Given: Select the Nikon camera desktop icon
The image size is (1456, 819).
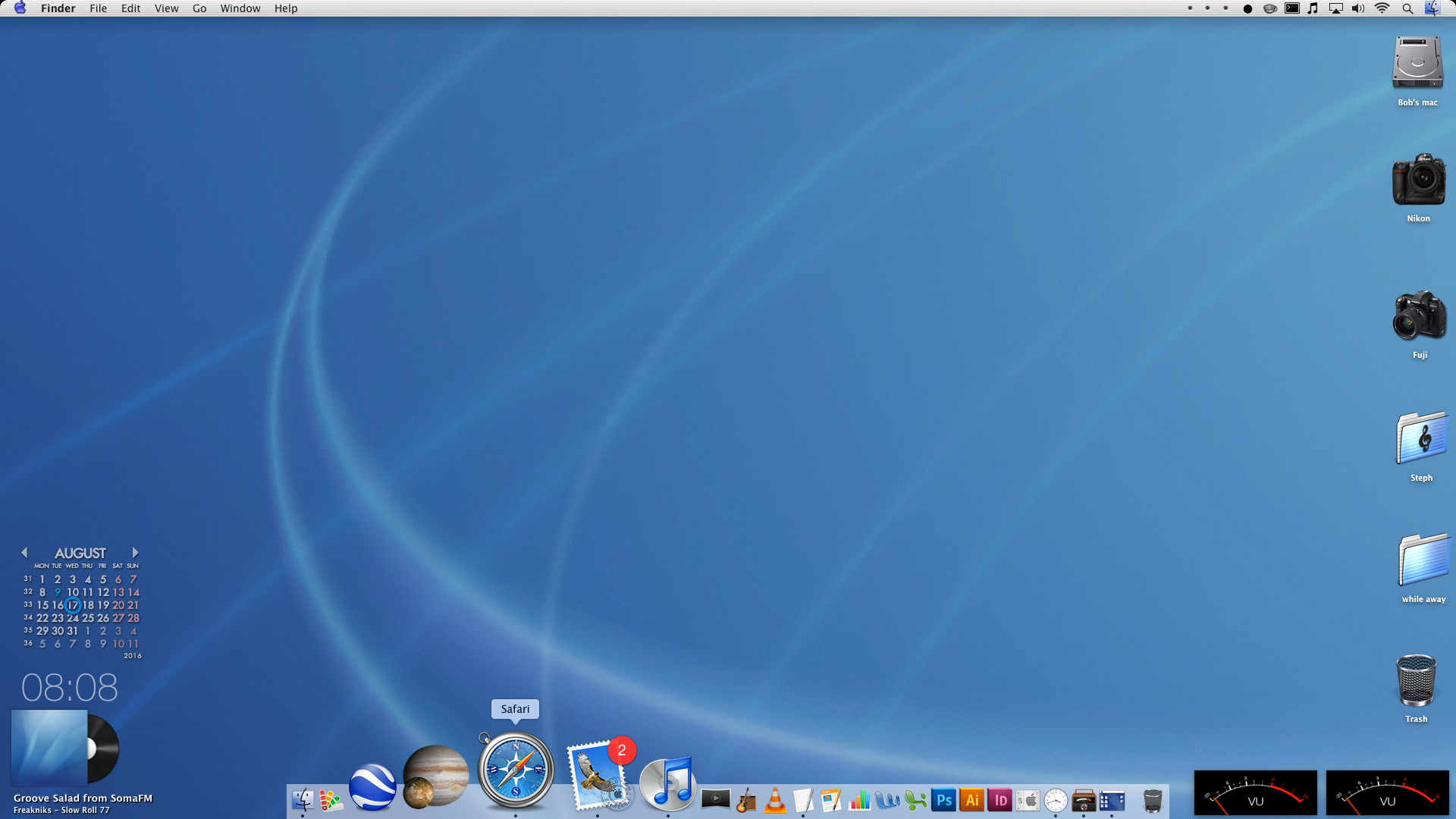Looking at the screenshot, I should pos(1419,187).
